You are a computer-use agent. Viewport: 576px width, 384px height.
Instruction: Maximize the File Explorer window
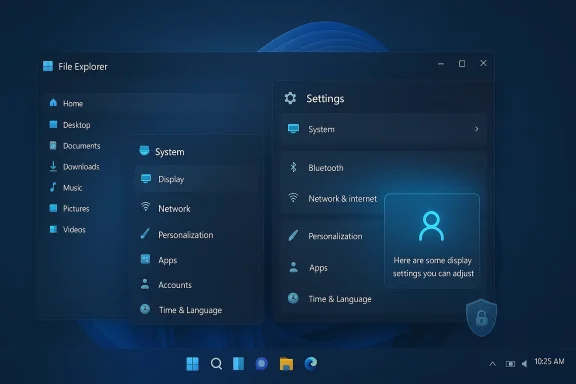(462, 64)
